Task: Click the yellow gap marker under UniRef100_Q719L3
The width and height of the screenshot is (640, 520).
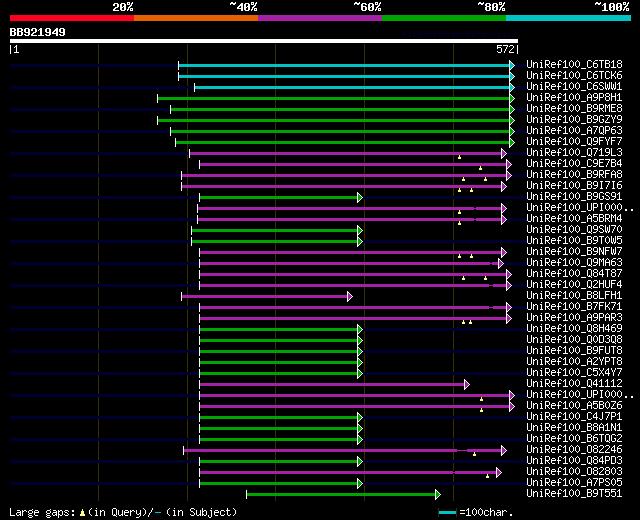Action: point(460,157)
